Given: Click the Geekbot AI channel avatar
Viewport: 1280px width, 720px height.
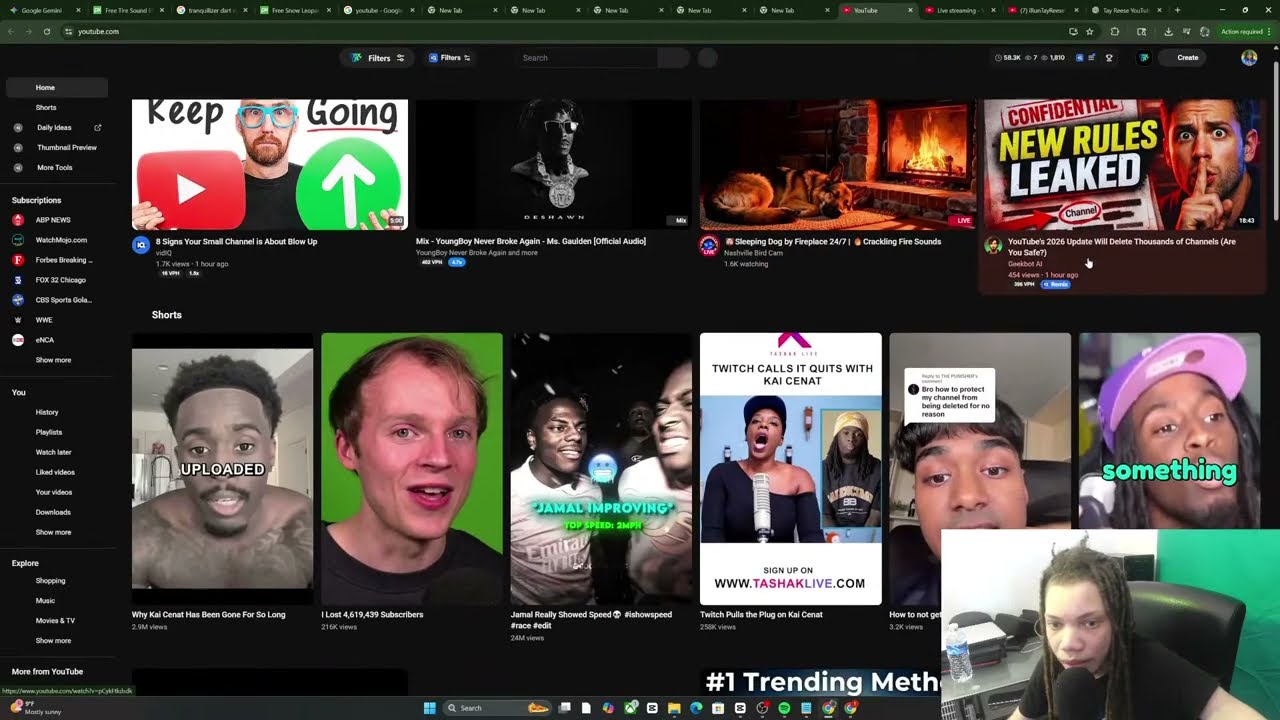Looking at the screenshot, I should coord(993,245).
